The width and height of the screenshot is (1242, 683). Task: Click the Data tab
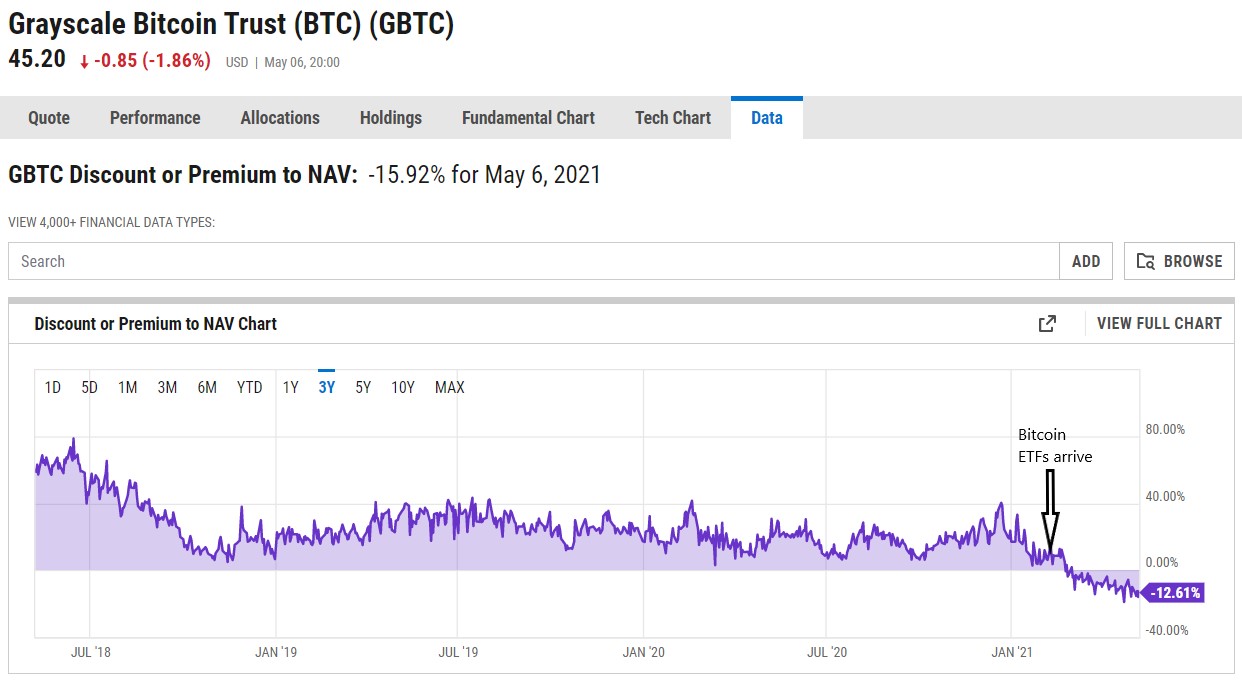click(767, 118)
